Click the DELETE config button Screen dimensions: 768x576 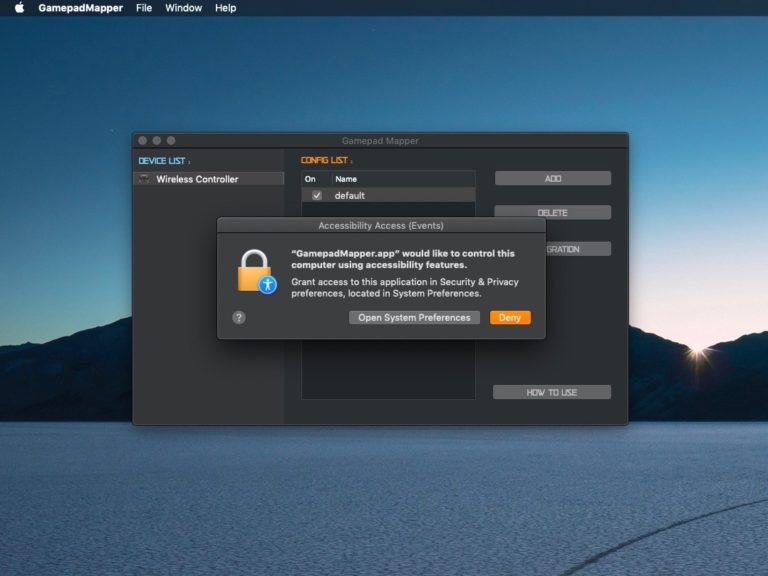point(552,212)
